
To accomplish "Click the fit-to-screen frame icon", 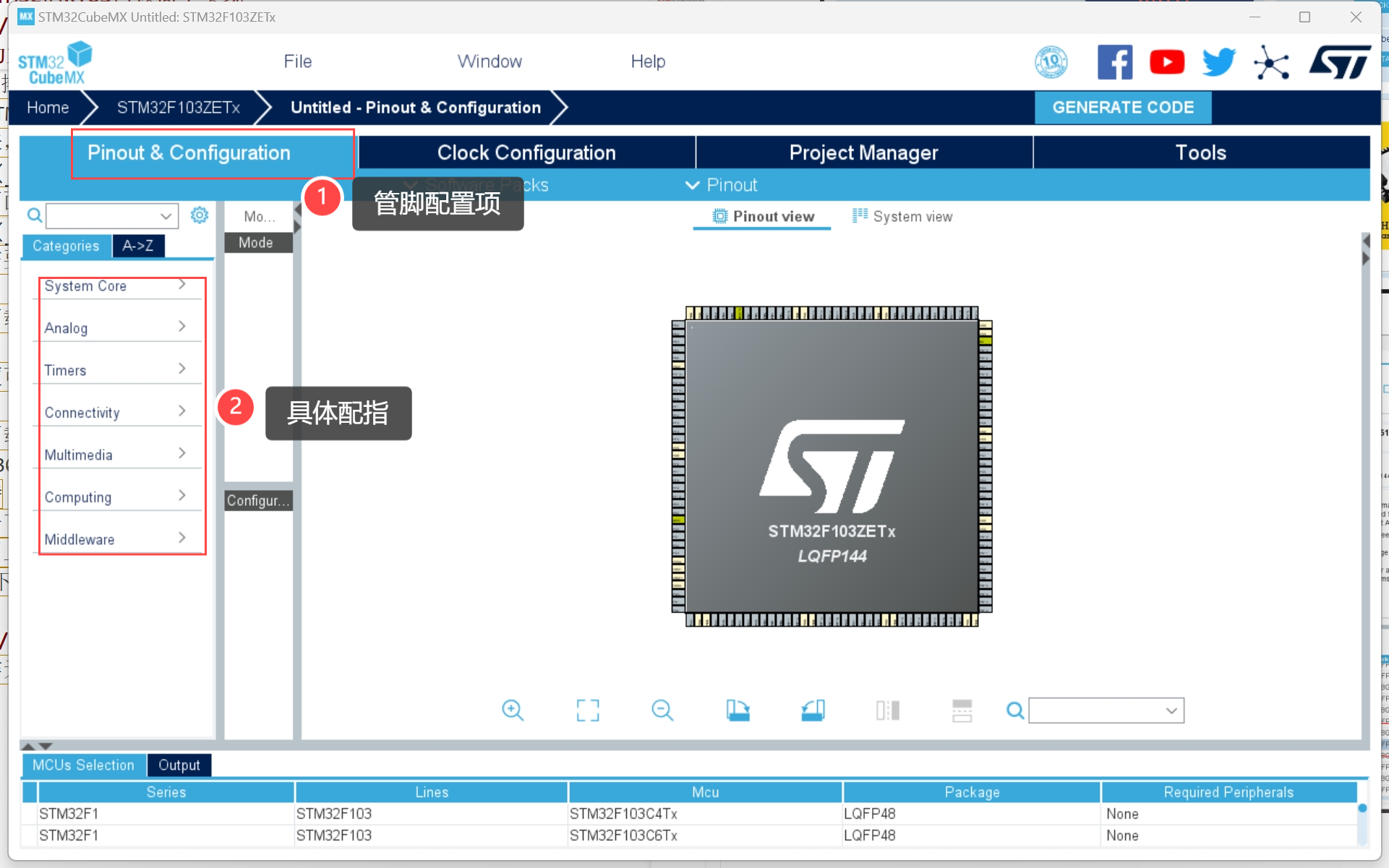I will pos(588,710).
